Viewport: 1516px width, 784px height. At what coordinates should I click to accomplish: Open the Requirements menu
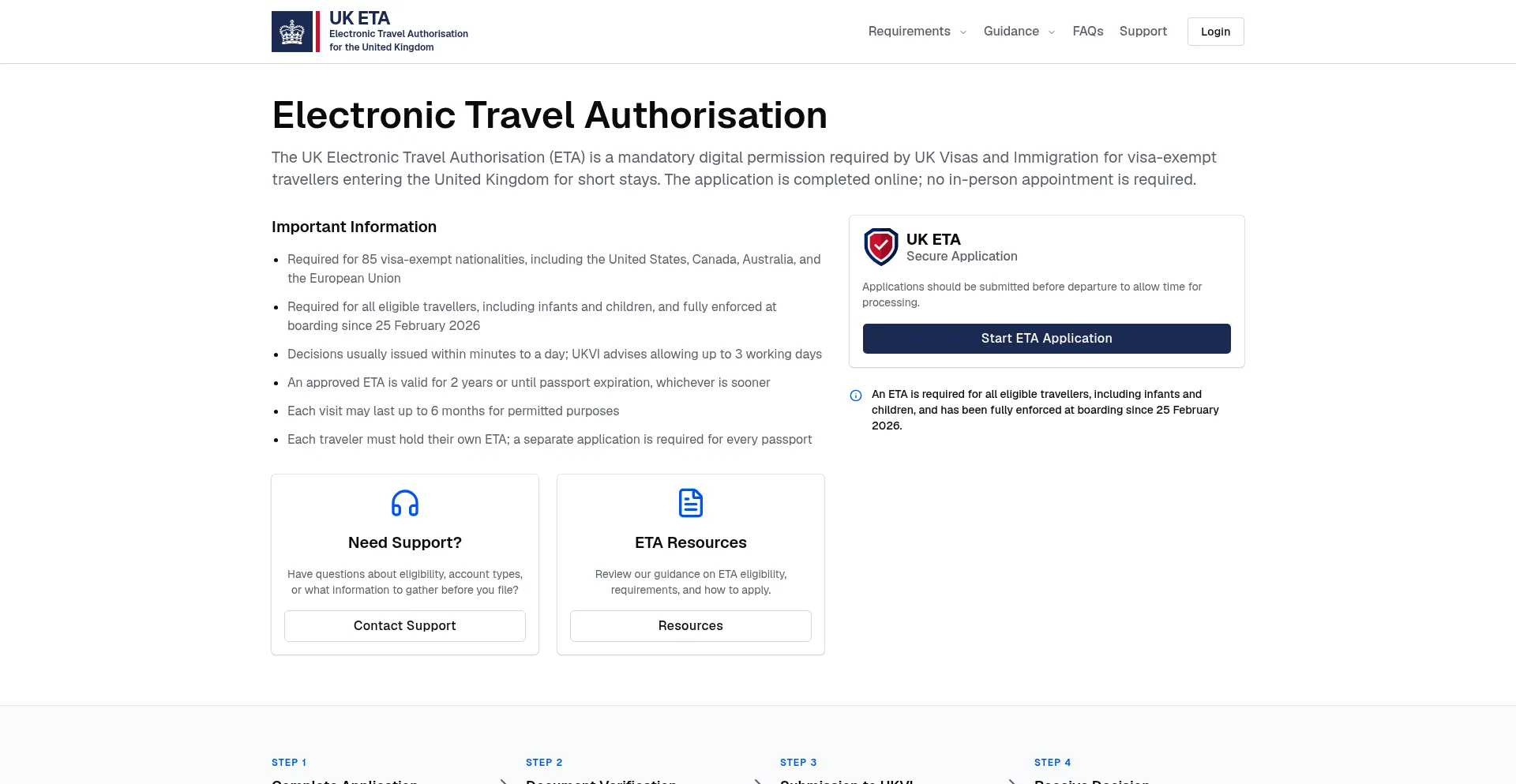coord(917,32)
